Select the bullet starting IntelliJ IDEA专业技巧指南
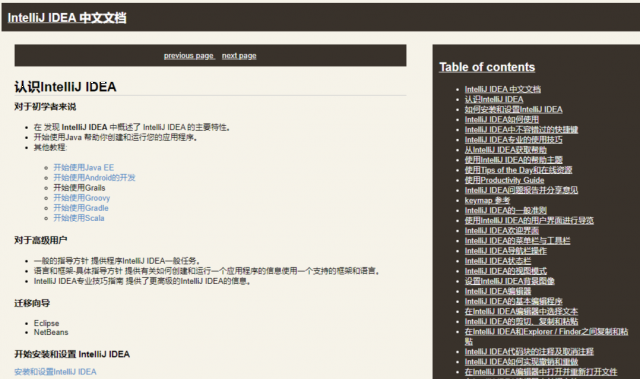640x379 pixels. [x=142, y=281]
